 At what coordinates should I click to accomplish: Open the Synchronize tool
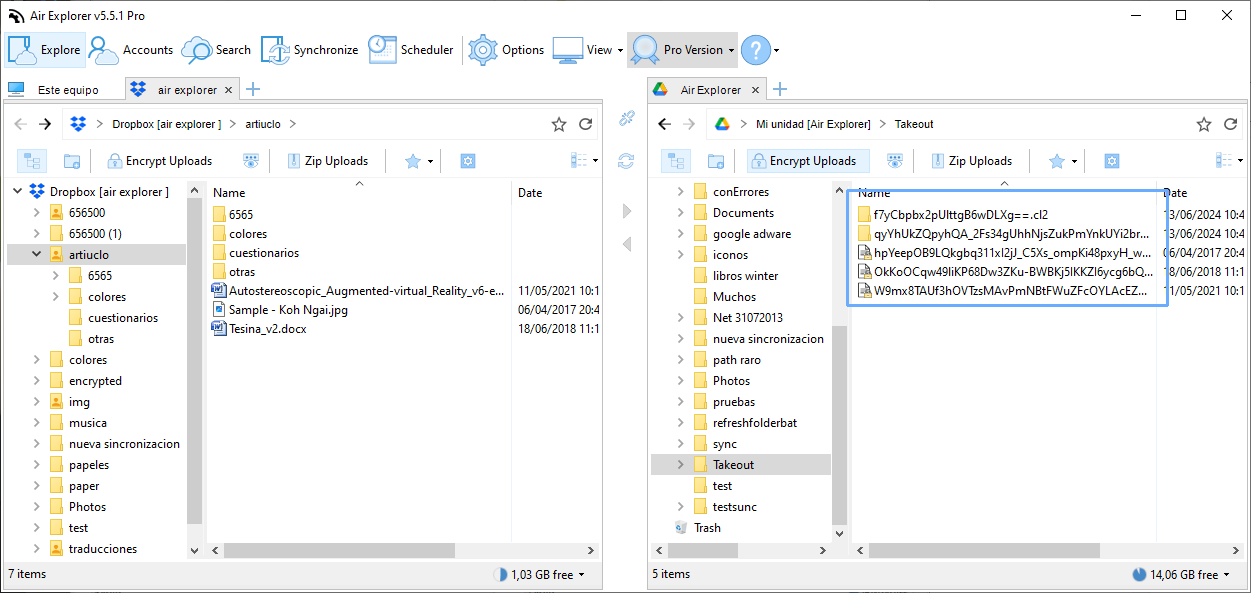pos(310,49)
